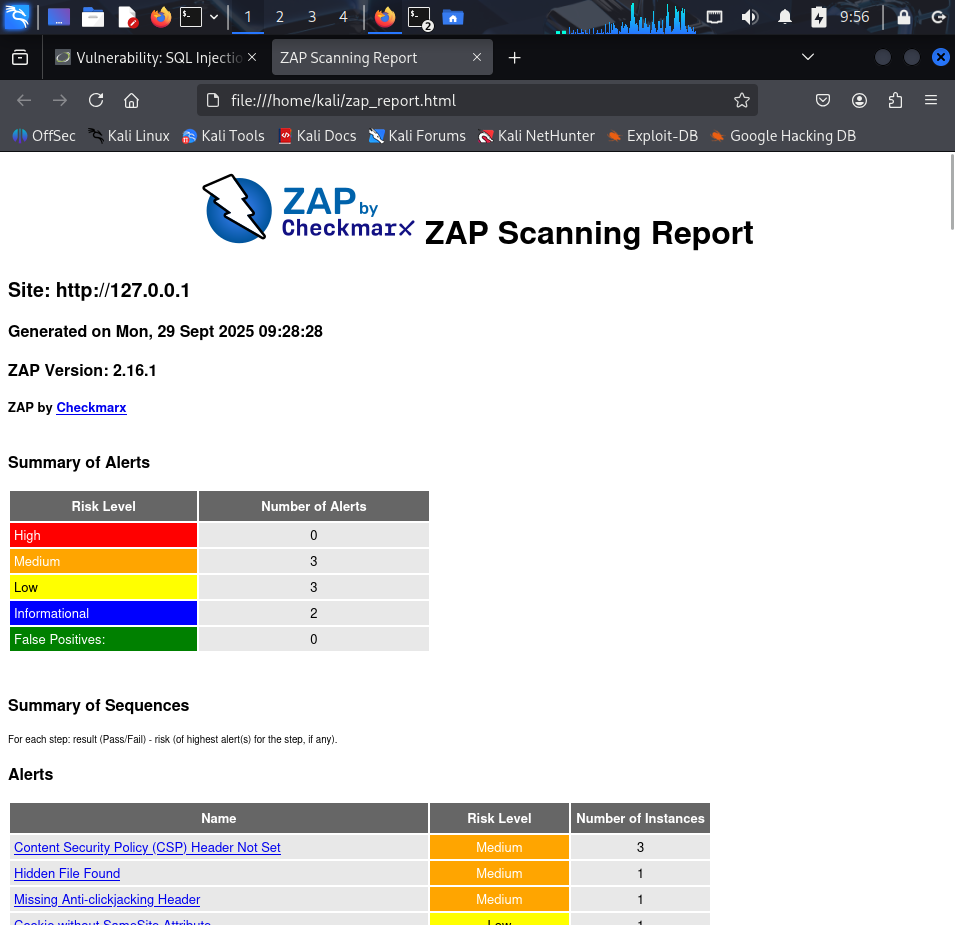Screen dimensions: 955x925
Task: Click the red High risk level cell
Action: click(104, 535)
